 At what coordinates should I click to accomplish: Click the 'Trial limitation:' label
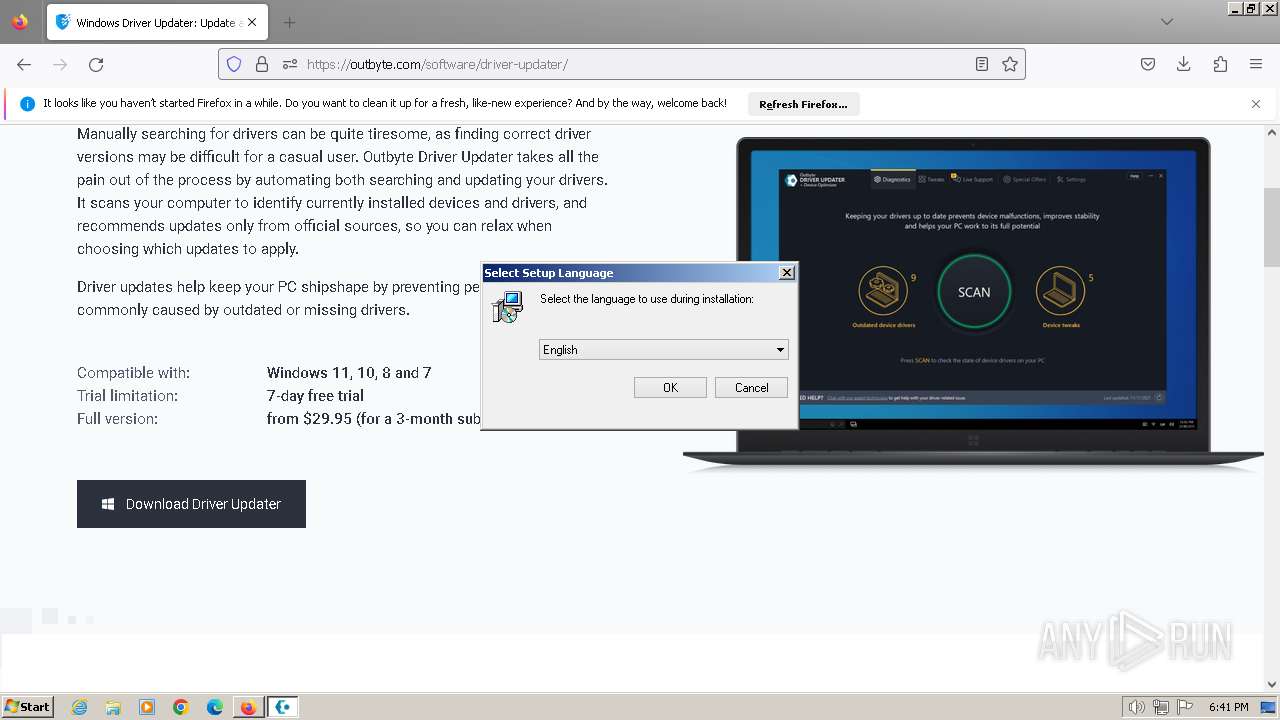click(x=127, y=396)
